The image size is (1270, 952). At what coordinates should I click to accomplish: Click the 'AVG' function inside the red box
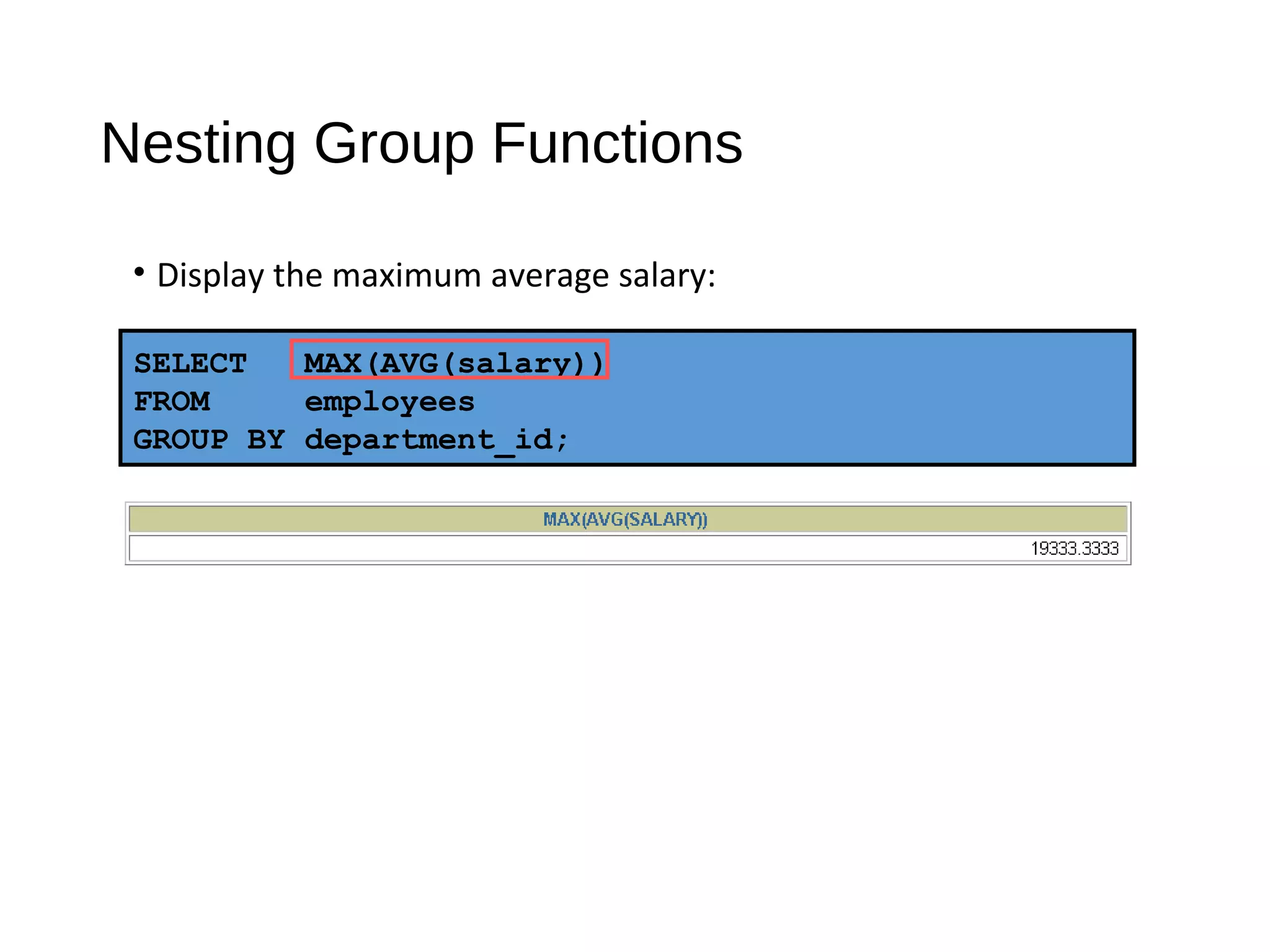(x=409, y=363)
